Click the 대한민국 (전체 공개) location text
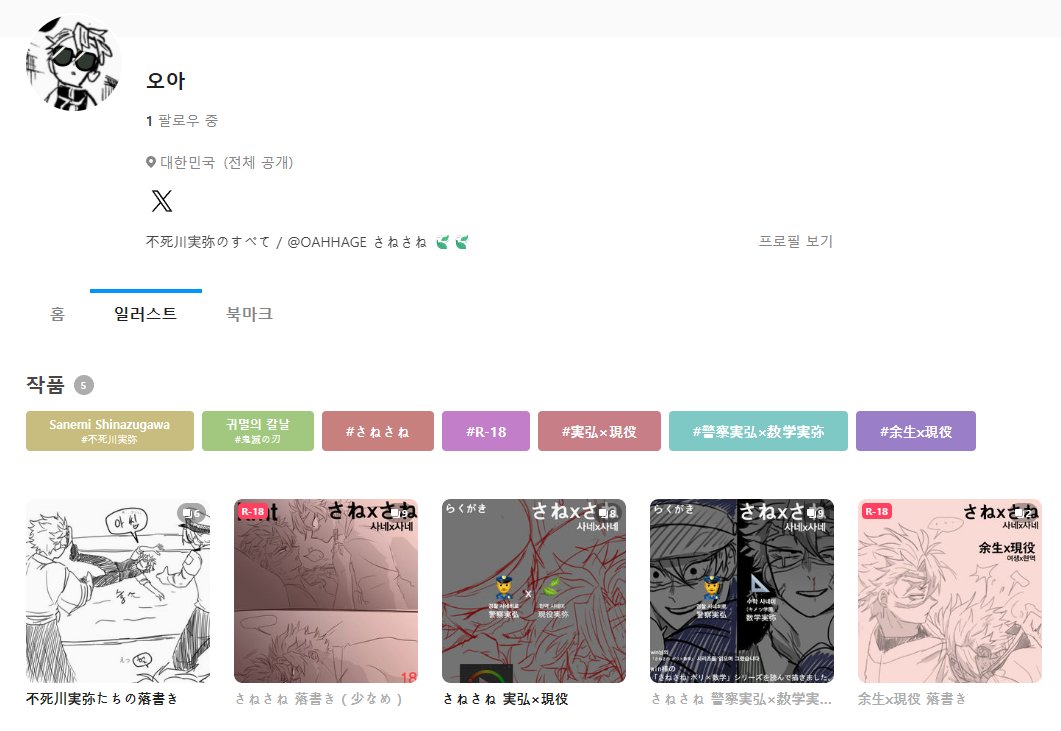Viewport: 1061px width, 731px height. click(x=226, y=162)
